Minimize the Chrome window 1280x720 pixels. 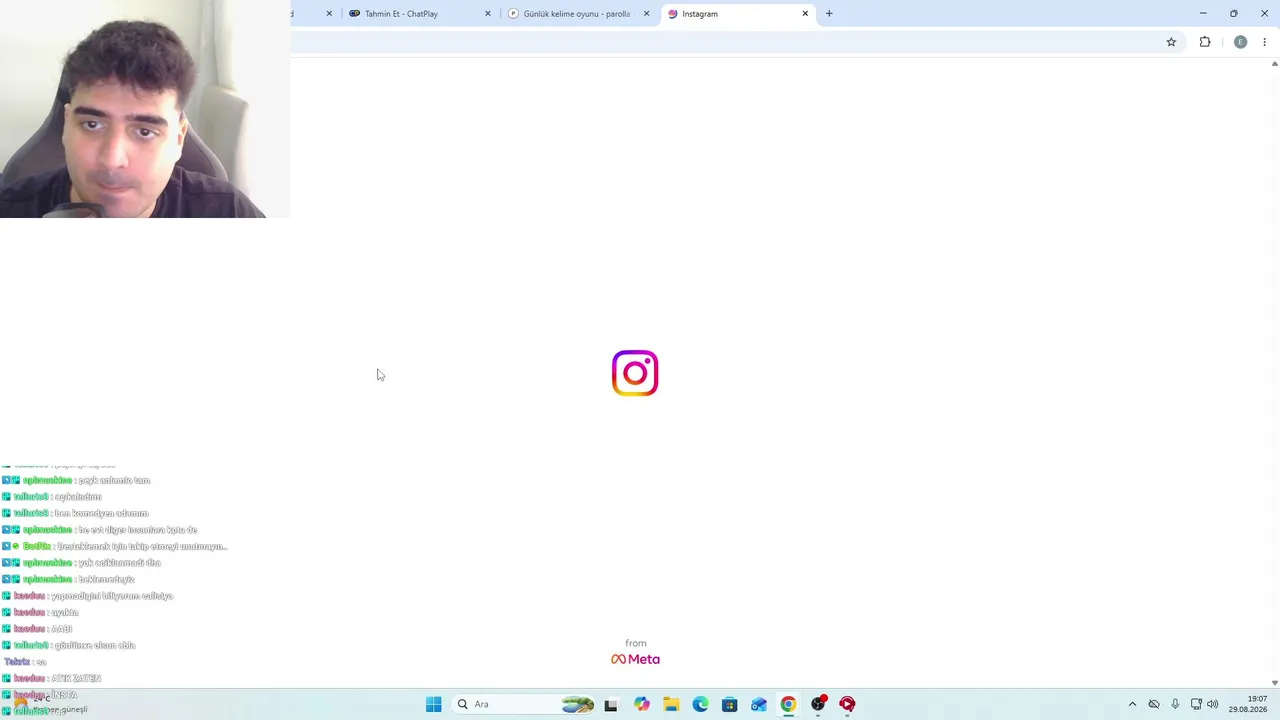(x=1203, y=13)
